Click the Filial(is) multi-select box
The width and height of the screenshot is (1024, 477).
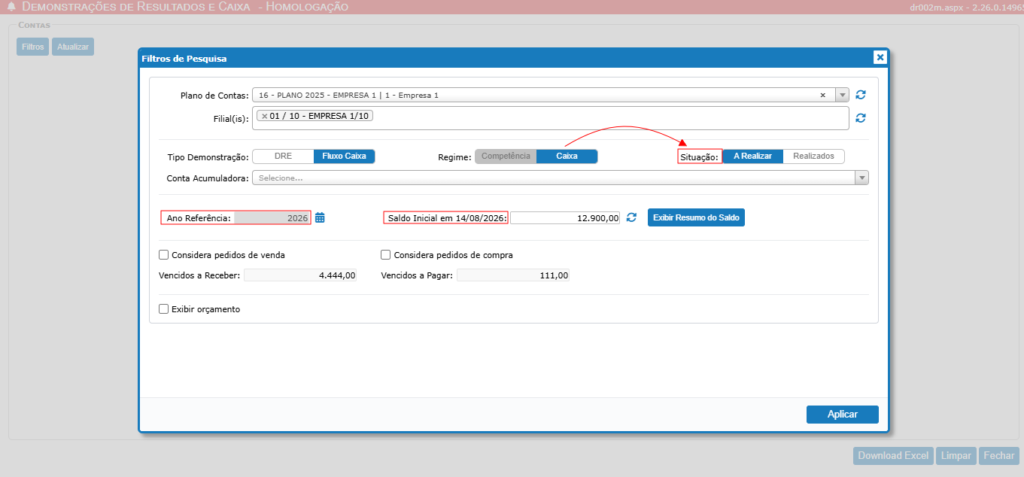click(551, 118)
